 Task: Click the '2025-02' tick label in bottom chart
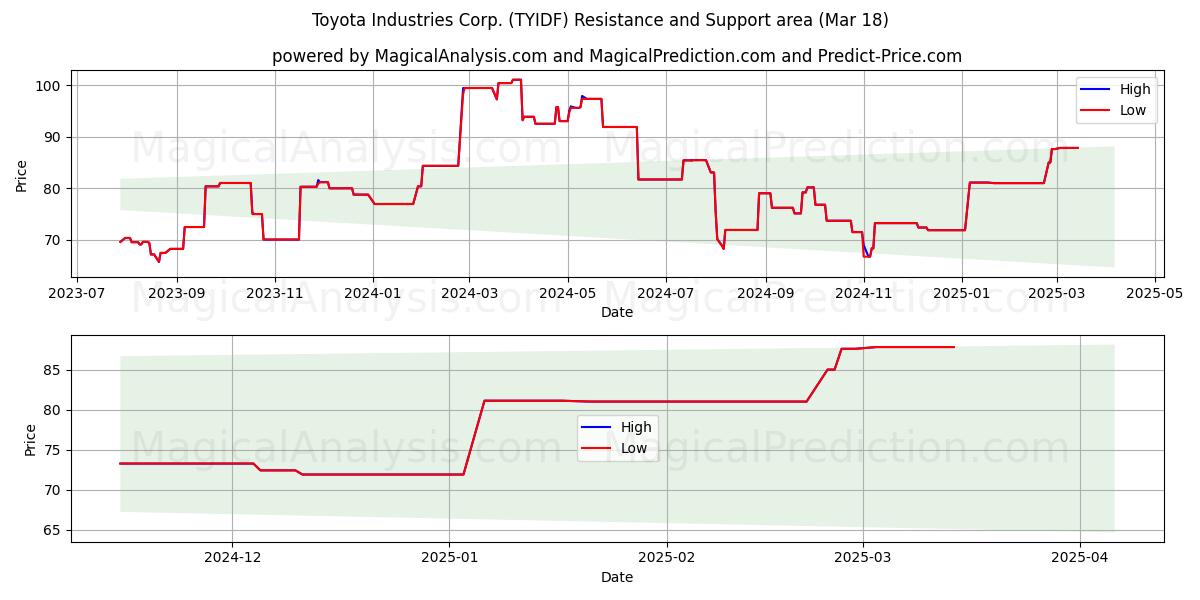(667, 558)
